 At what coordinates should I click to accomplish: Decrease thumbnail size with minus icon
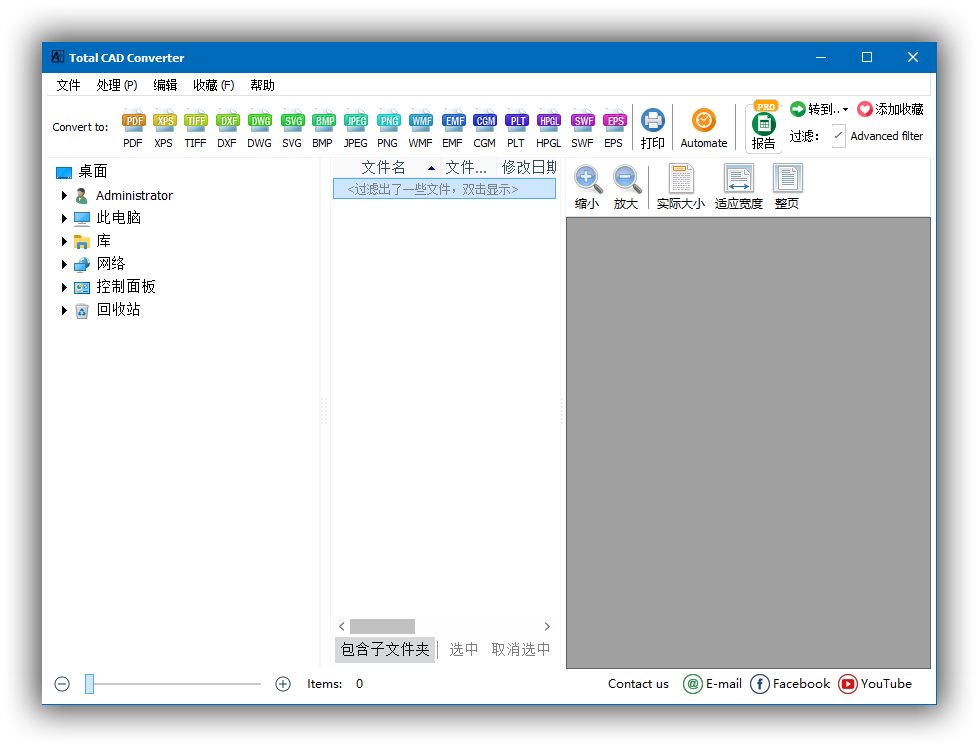tap(62, 684)
